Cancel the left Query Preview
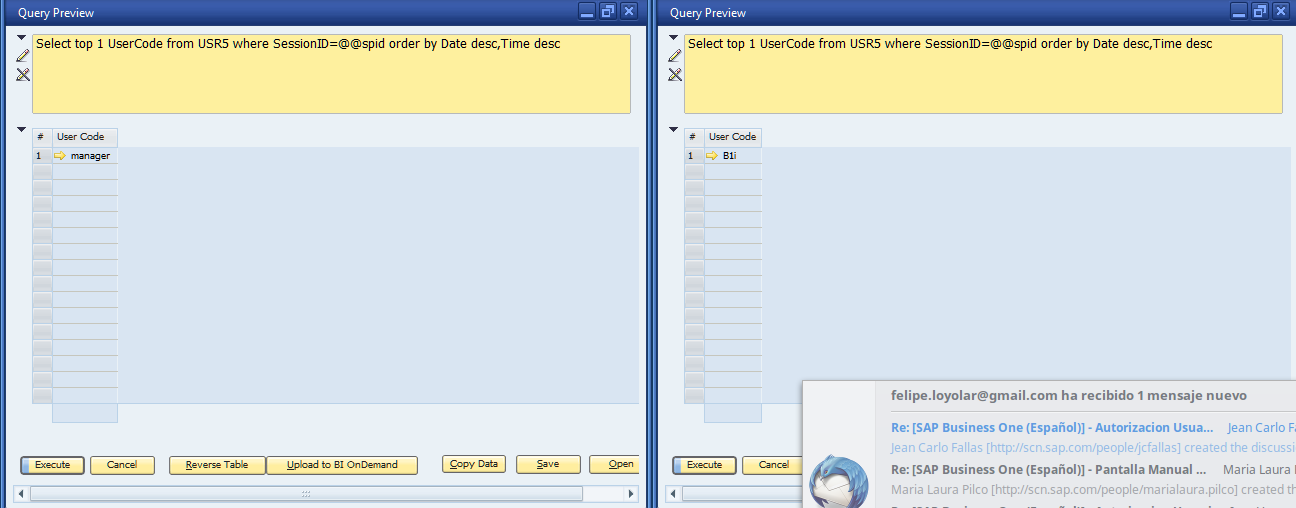 tap(122, 465)
